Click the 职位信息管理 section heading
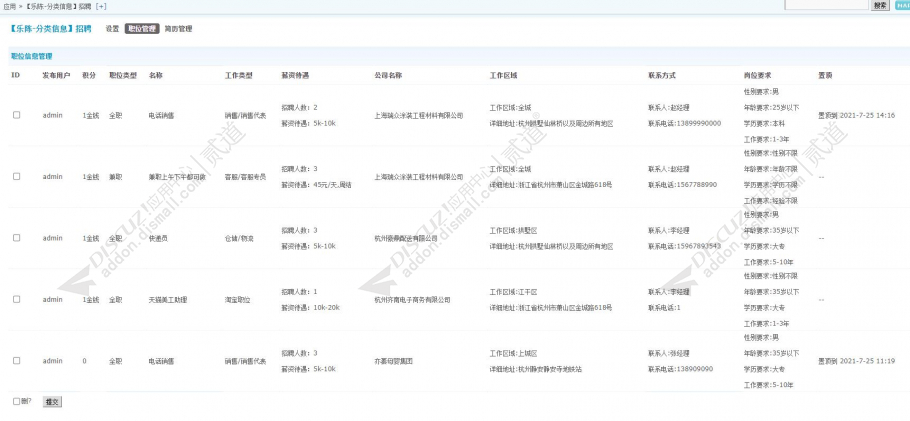This screenshot has height=421, width=910. [x=32, y=56]
